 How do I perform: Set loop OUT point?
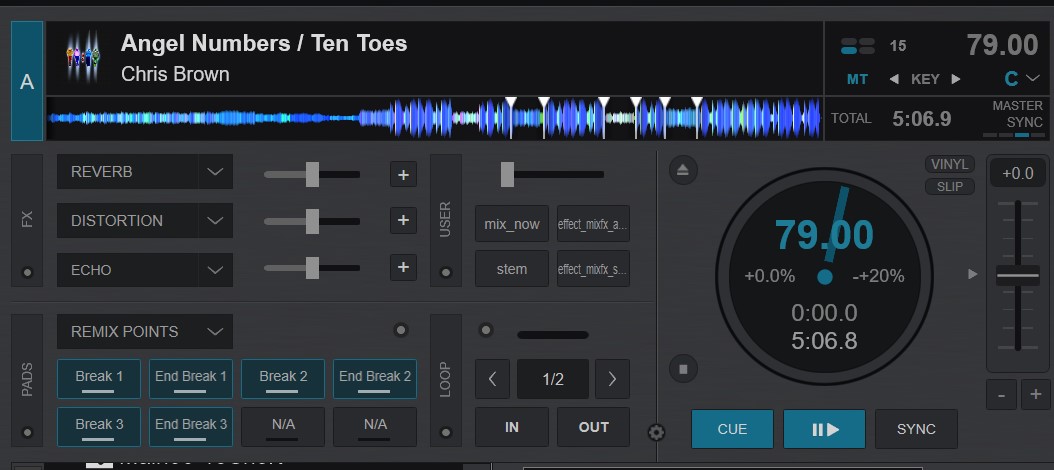[x=594, y=427]
